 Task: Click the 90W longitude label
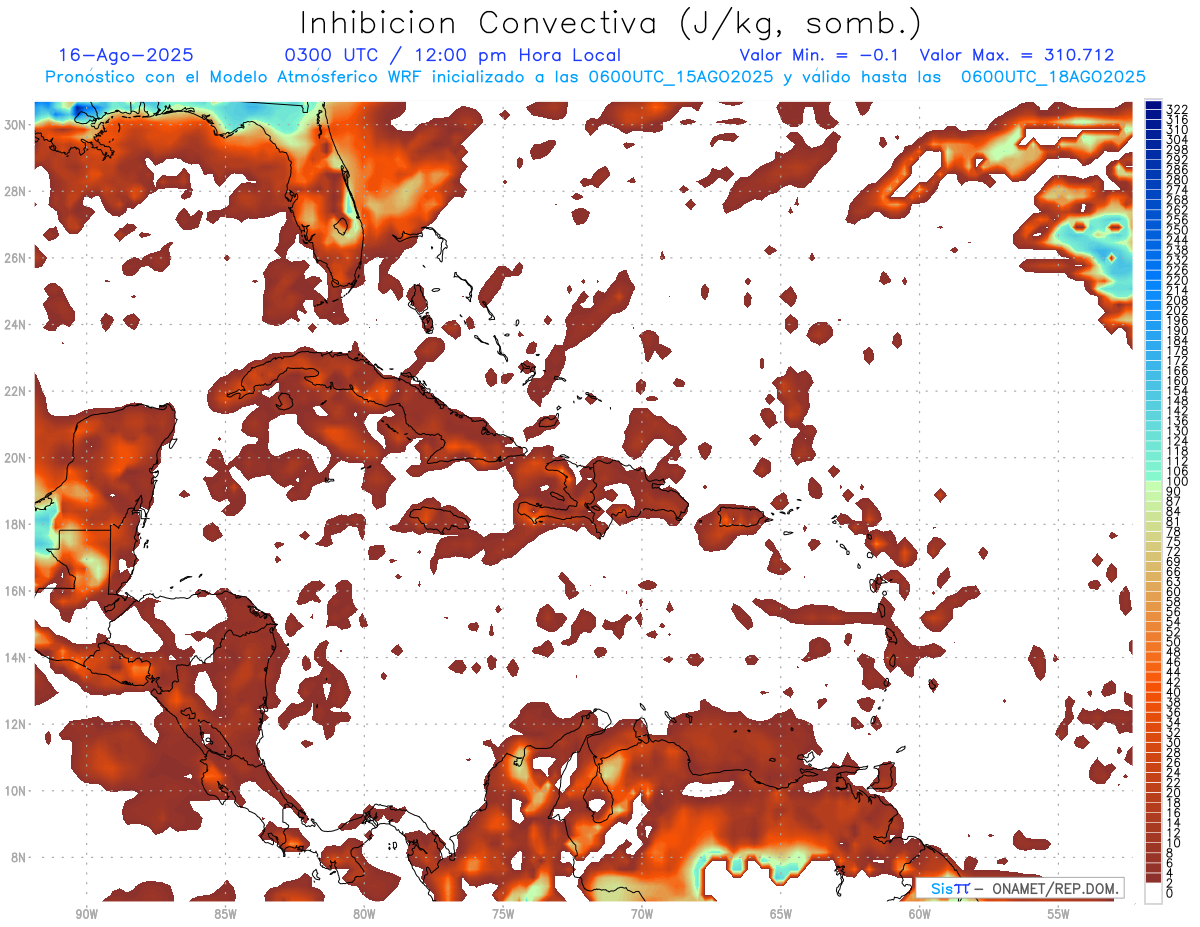(86, 914)
